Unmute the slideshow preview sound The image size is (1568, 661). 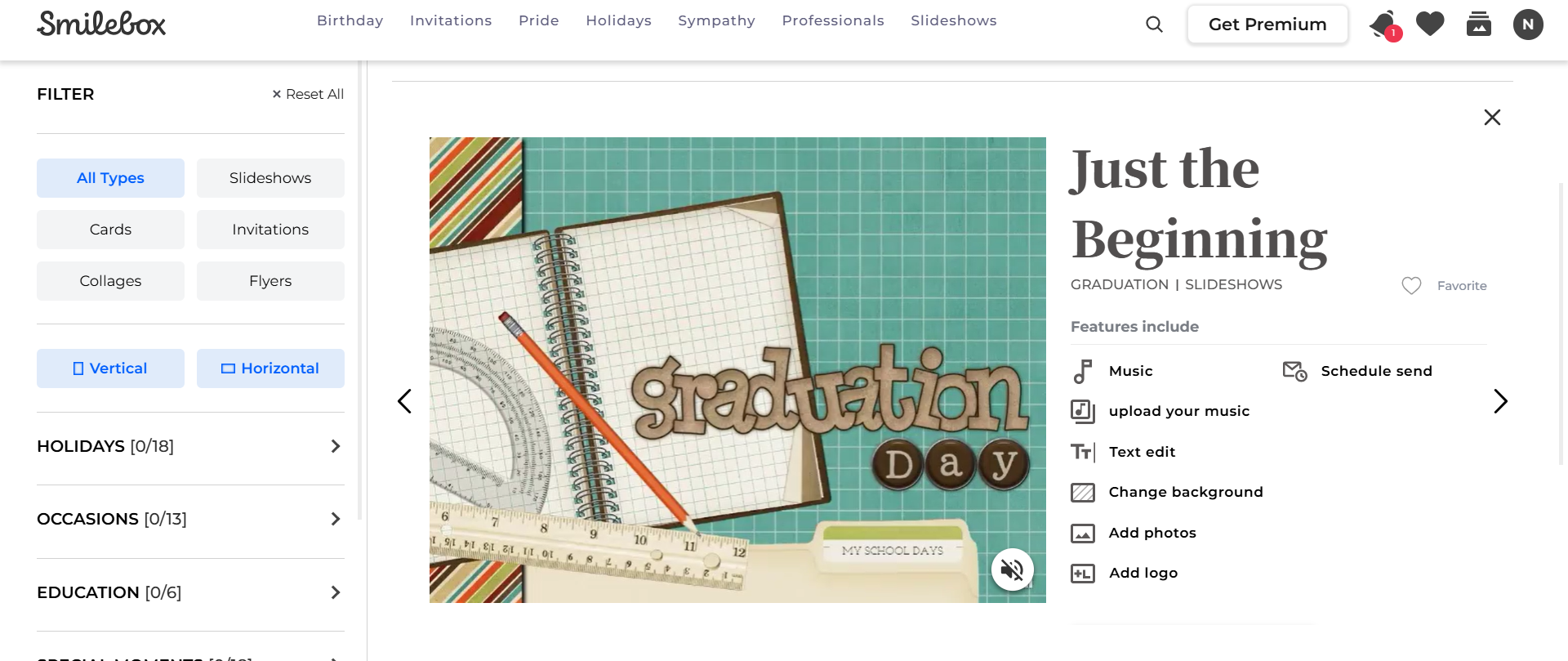1013,569
